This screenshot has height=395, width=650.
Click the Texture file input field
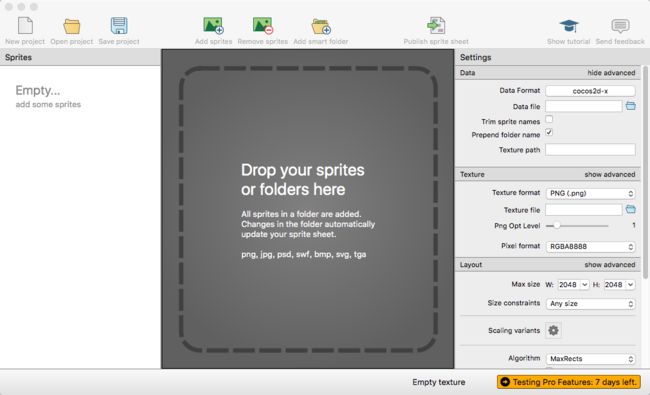(x=584, y=210)
